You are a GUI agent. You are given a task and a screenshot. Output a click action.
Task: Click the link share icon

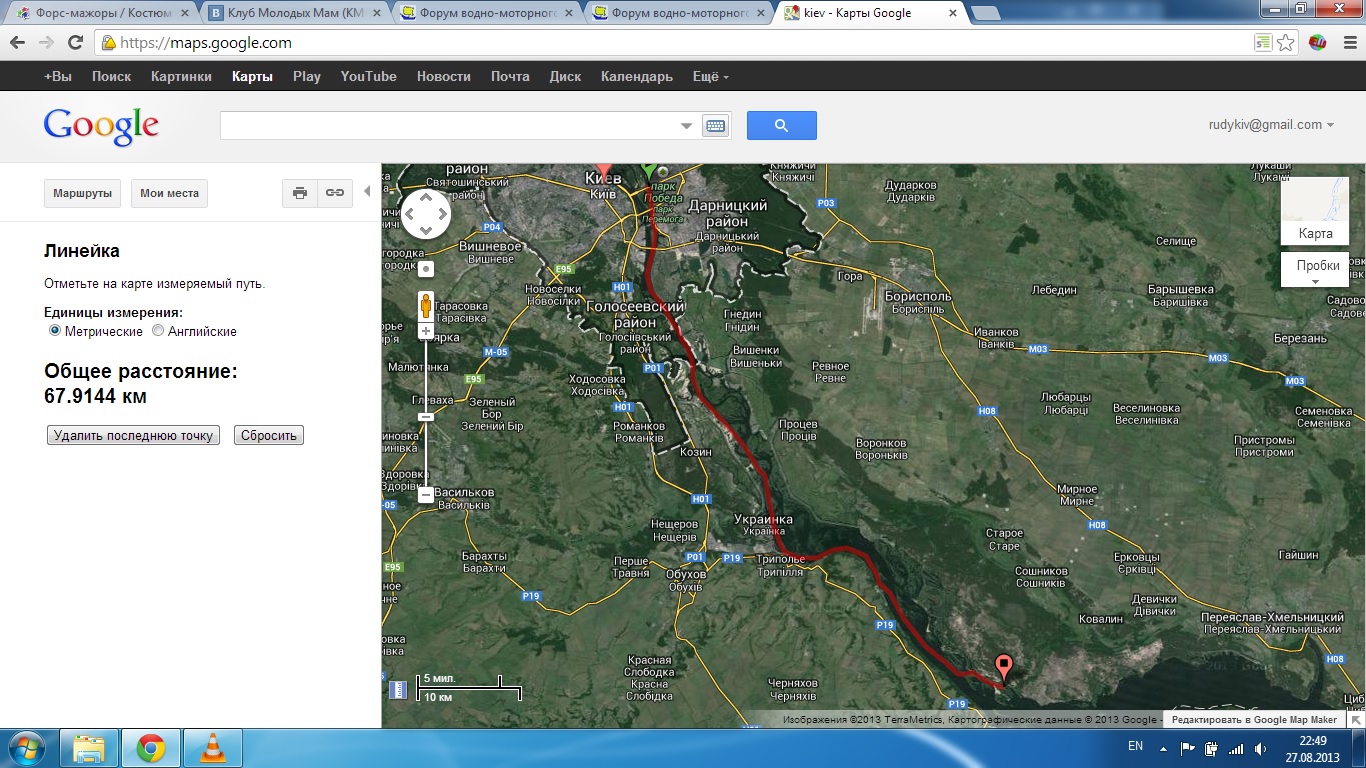coord(335,193)
